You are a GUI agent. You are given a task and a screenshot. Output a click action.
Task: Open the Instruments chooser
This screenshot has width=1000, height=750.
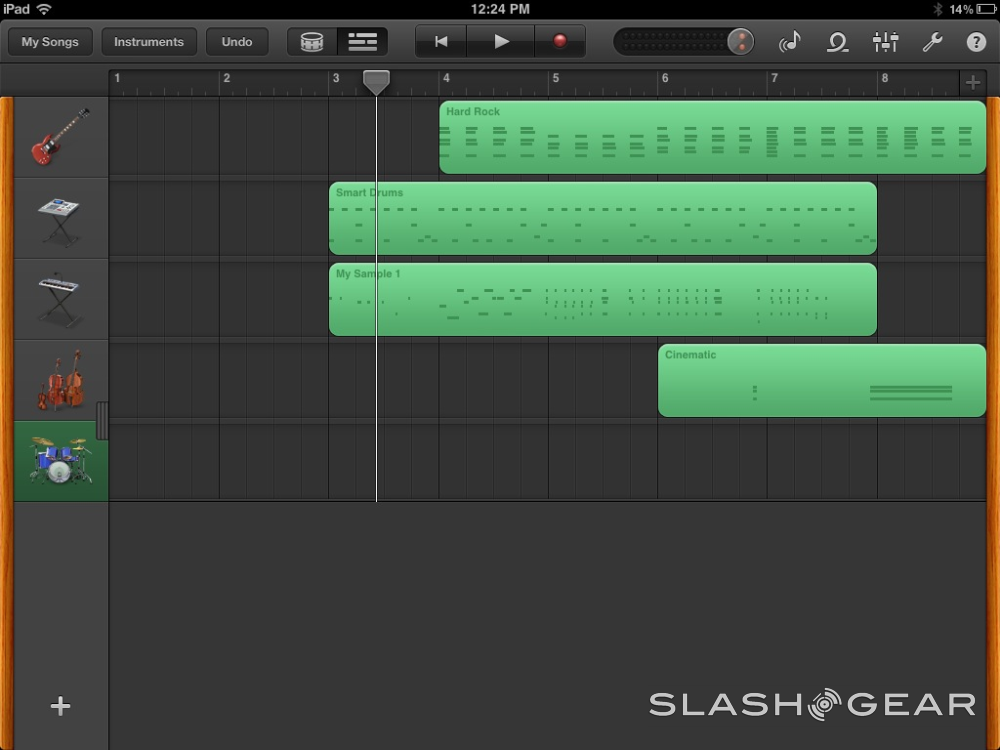(149, 42)
